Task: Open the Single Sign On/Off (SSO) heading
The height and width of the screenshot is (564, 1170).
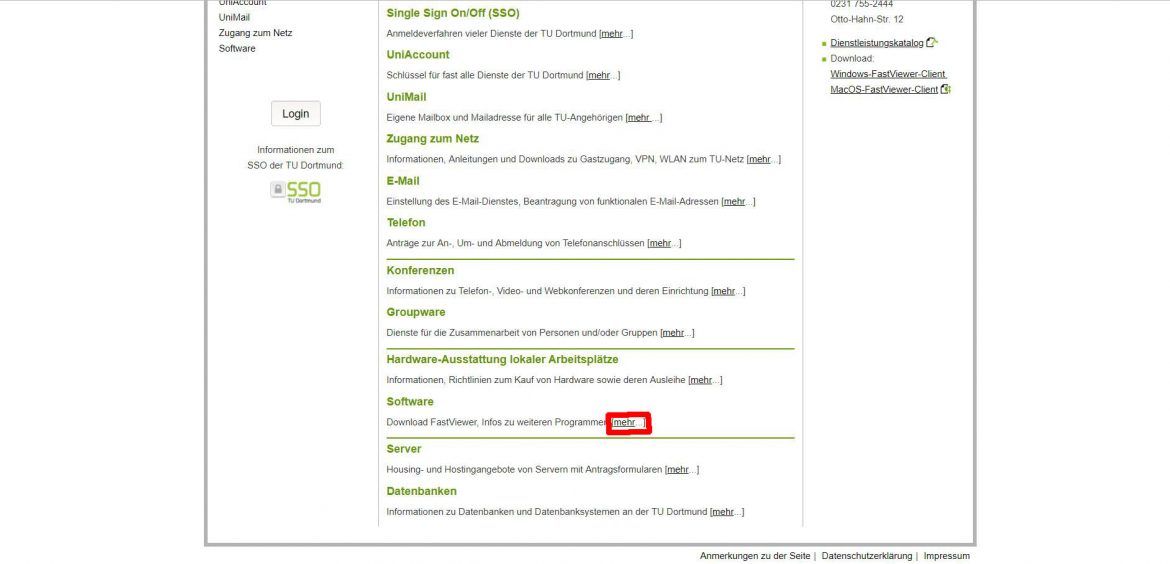Action: pyautogui.click(x=453, y=13)
